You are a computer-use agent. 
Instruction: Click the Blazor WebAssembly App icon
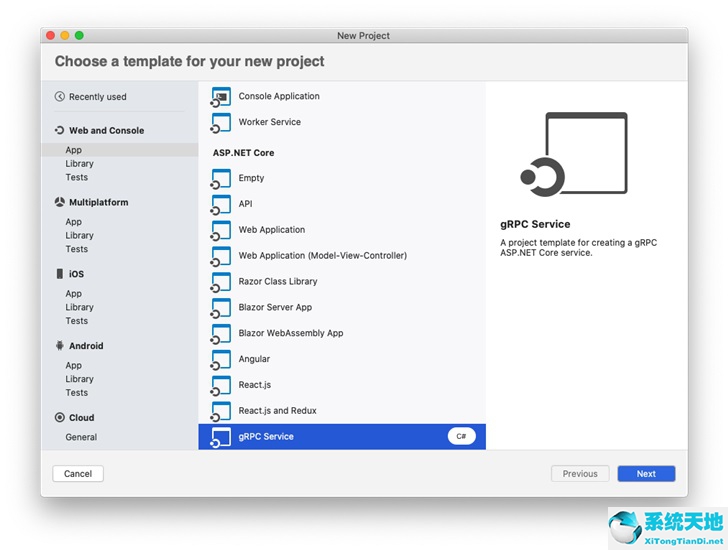(221, 334)
